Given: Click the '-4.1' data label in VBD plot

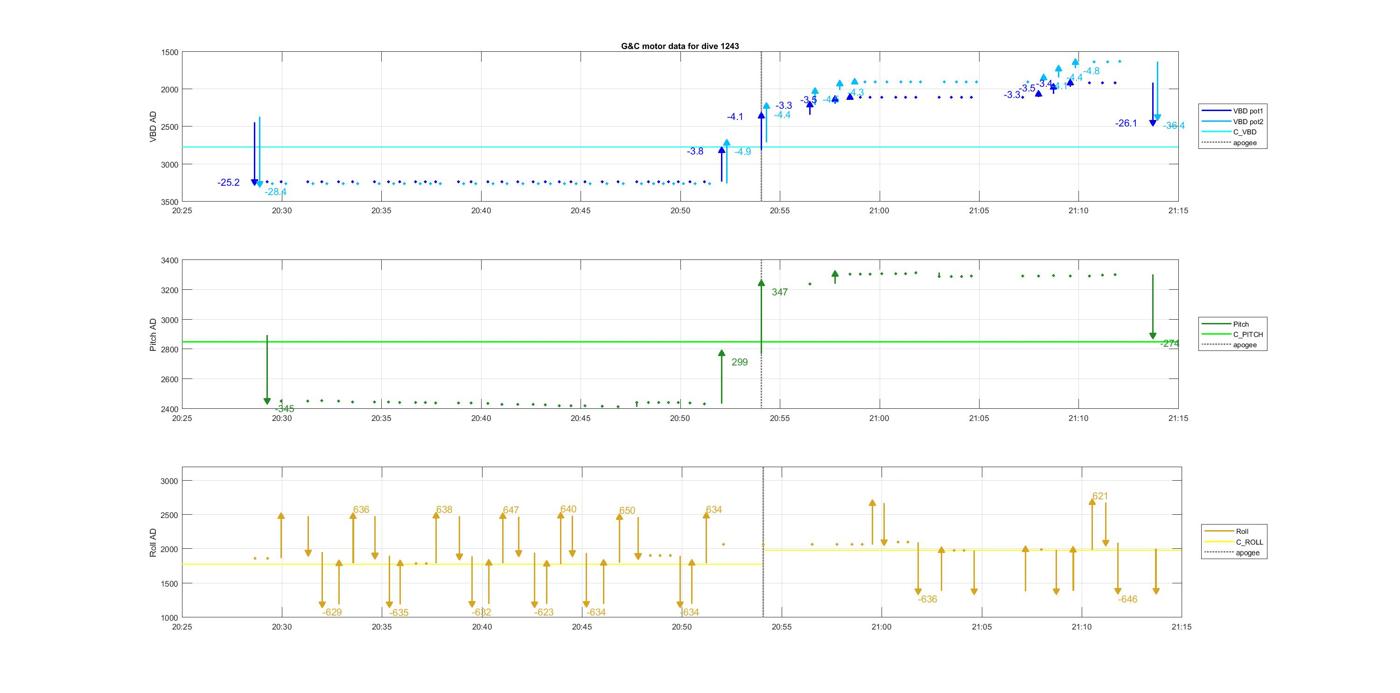Looking at the screenshot, I should pyautogui.click(x=735, y=118).
